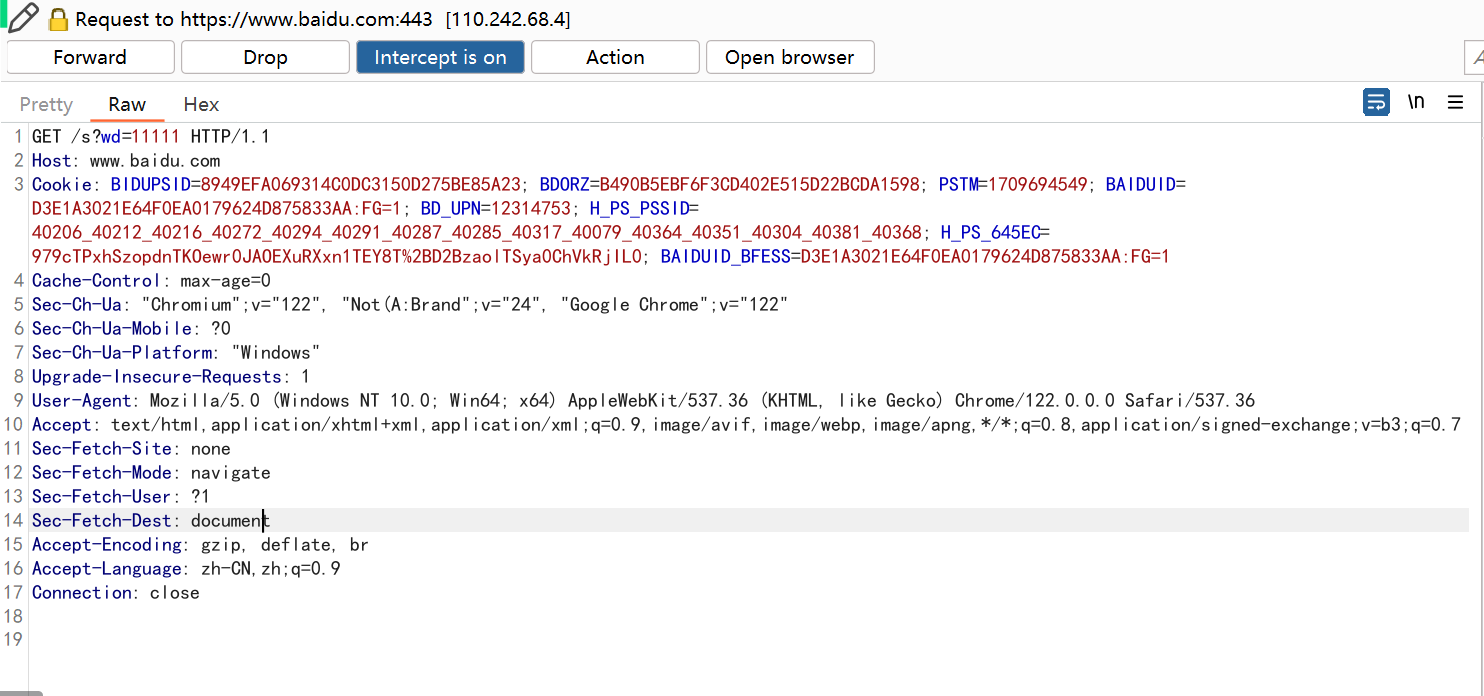
Task: Forward the intercepted request
Action: tap(90, 57)
